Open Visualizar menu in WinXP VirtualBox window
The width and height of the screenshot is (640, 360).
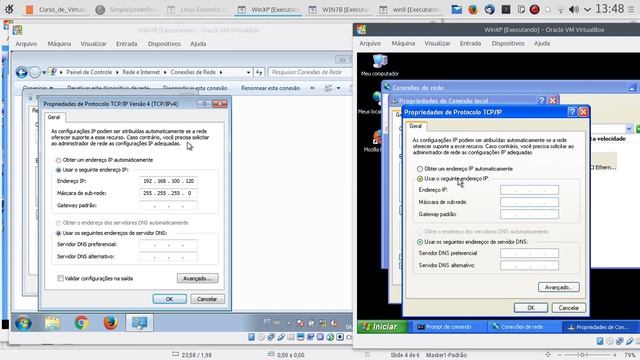437,43
